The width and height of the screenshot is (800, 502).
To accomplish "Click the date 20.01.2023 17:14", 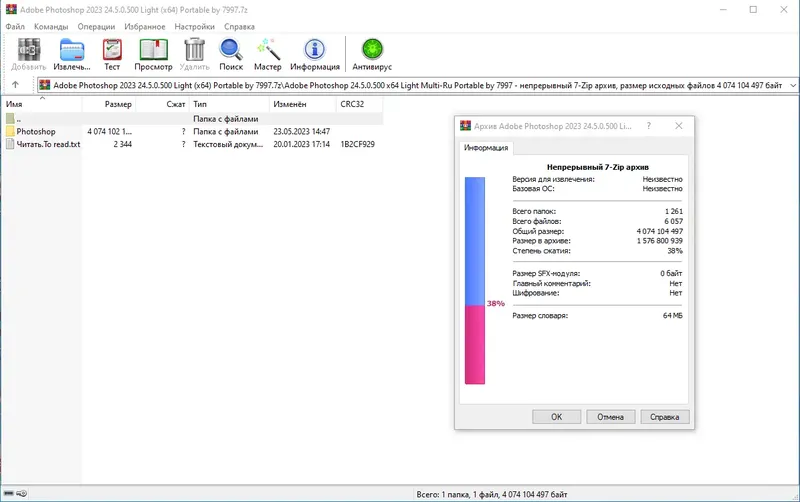I will tap(302, 144).
